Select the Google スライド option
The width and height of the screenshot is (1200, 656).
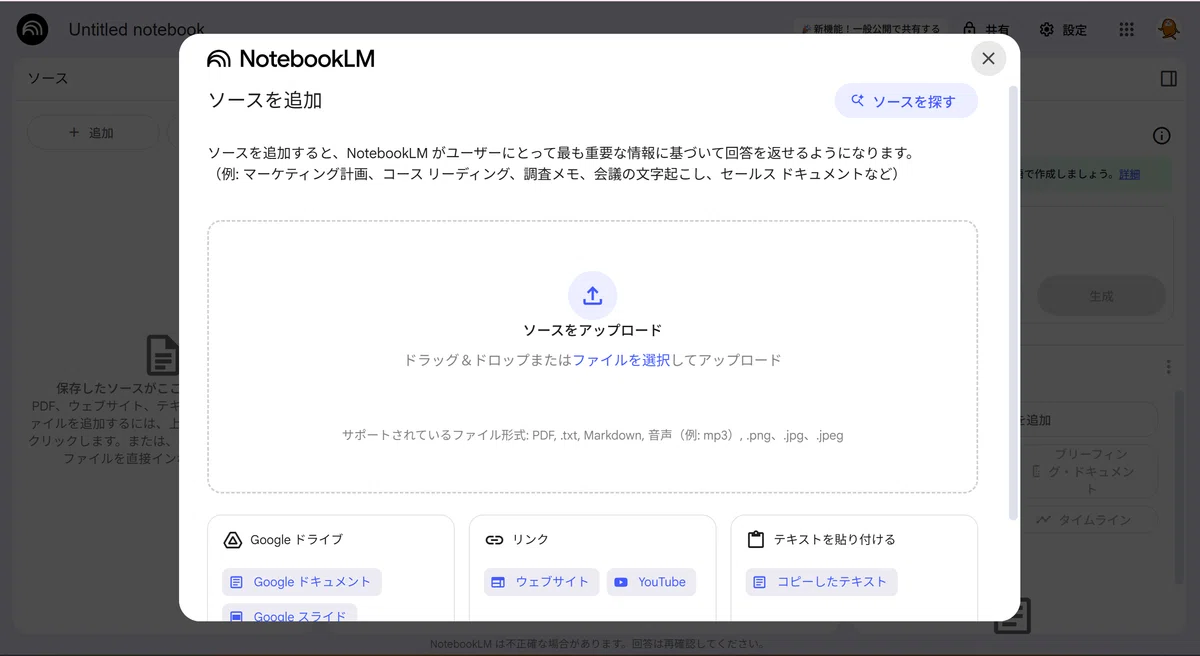pyautogui.click(x=290, y=615)
